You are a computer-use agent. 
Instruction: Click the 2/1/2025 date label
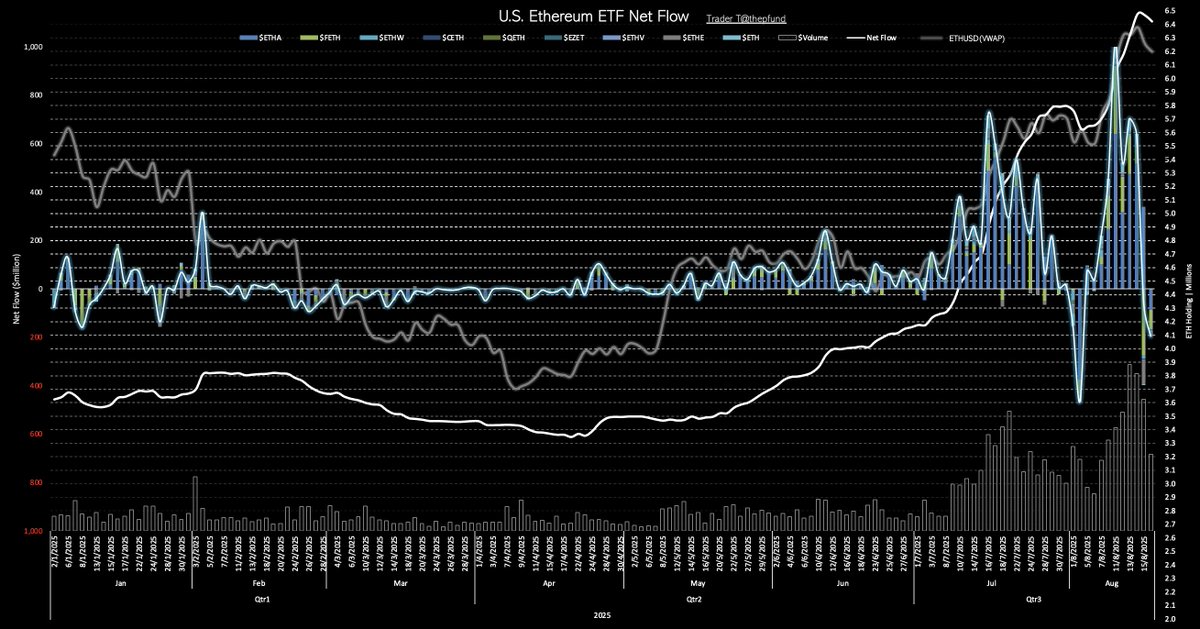[54, 553]
